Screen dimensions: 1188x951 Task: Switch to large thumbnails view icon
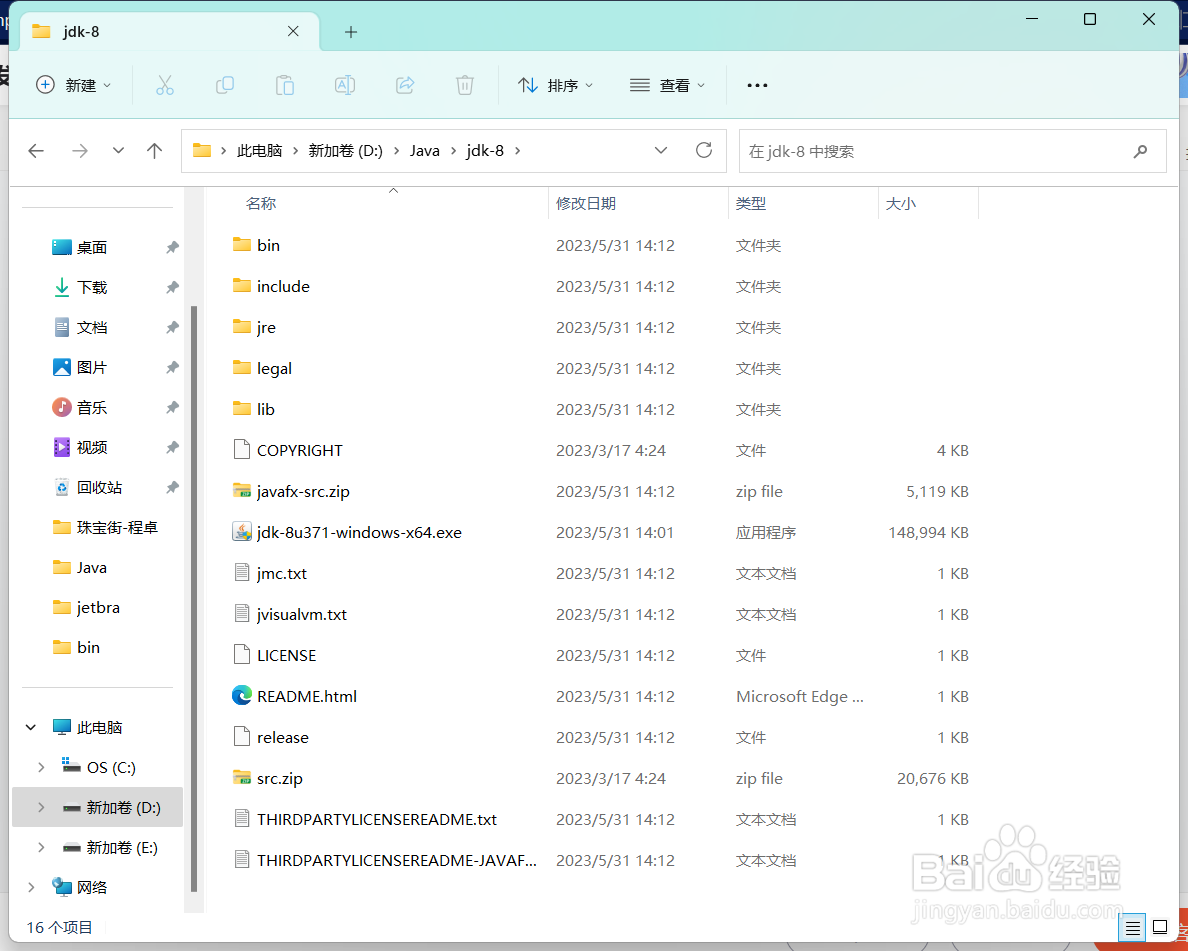click(1160, 927)
